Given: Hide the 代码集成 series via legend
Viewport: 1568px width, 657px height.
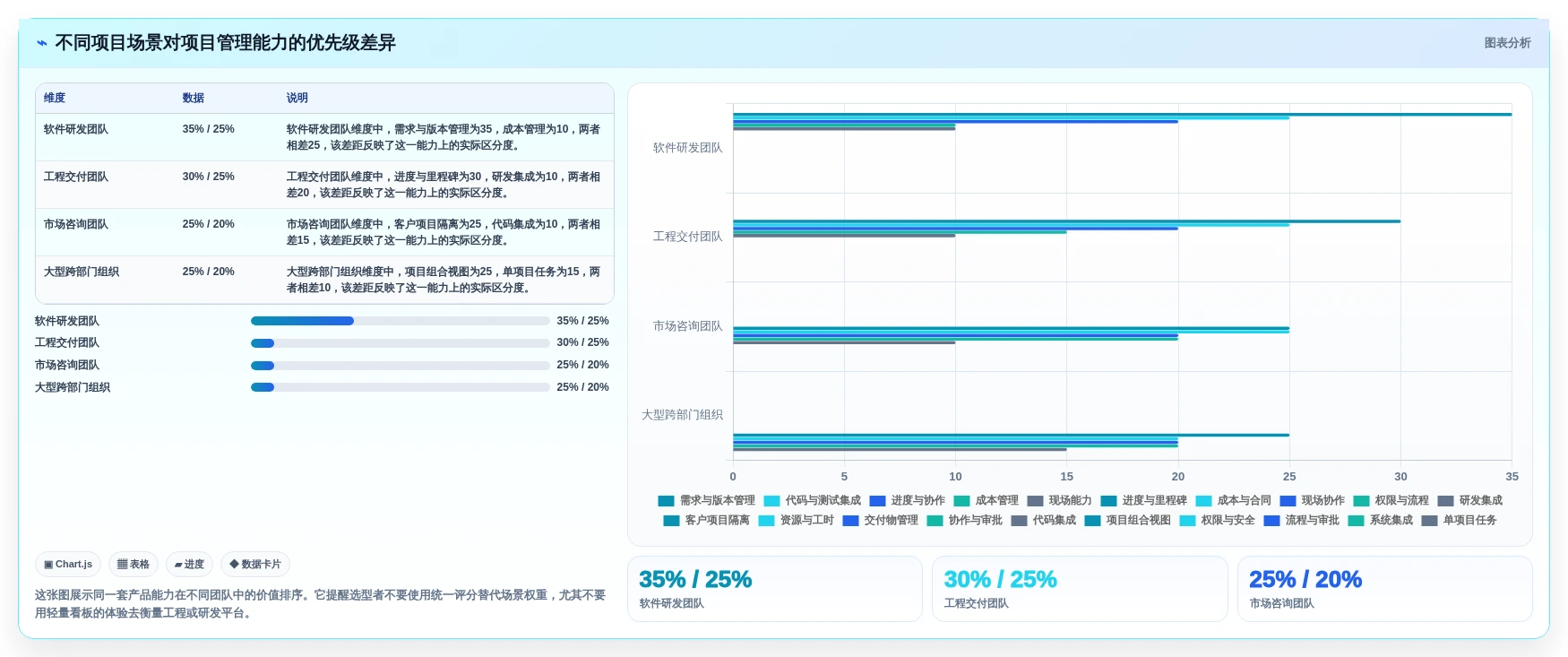Looking at the screenshot, I should click(1043, 521).
